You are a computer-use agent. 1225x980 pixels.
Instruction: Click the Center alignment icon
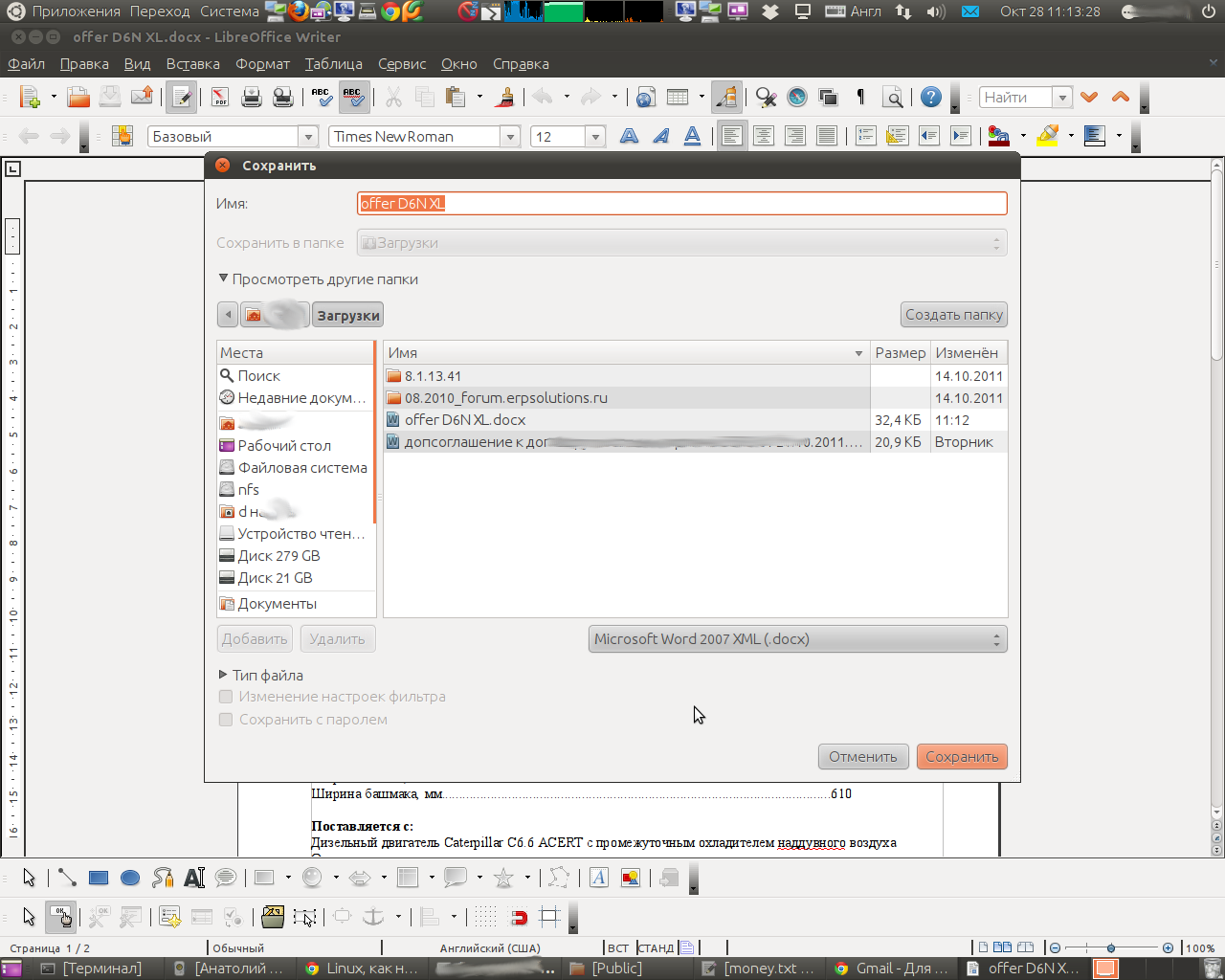coord(764,136)
